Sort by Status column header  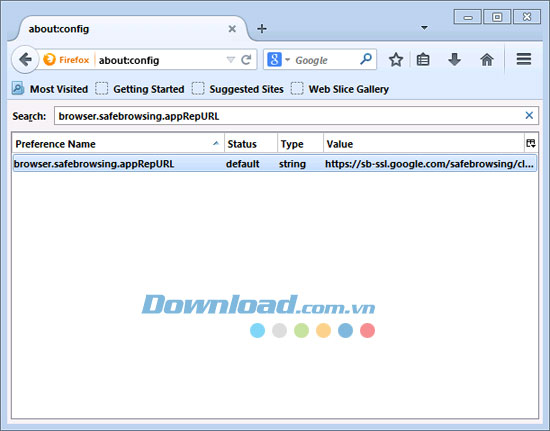(x=251, y=144)
